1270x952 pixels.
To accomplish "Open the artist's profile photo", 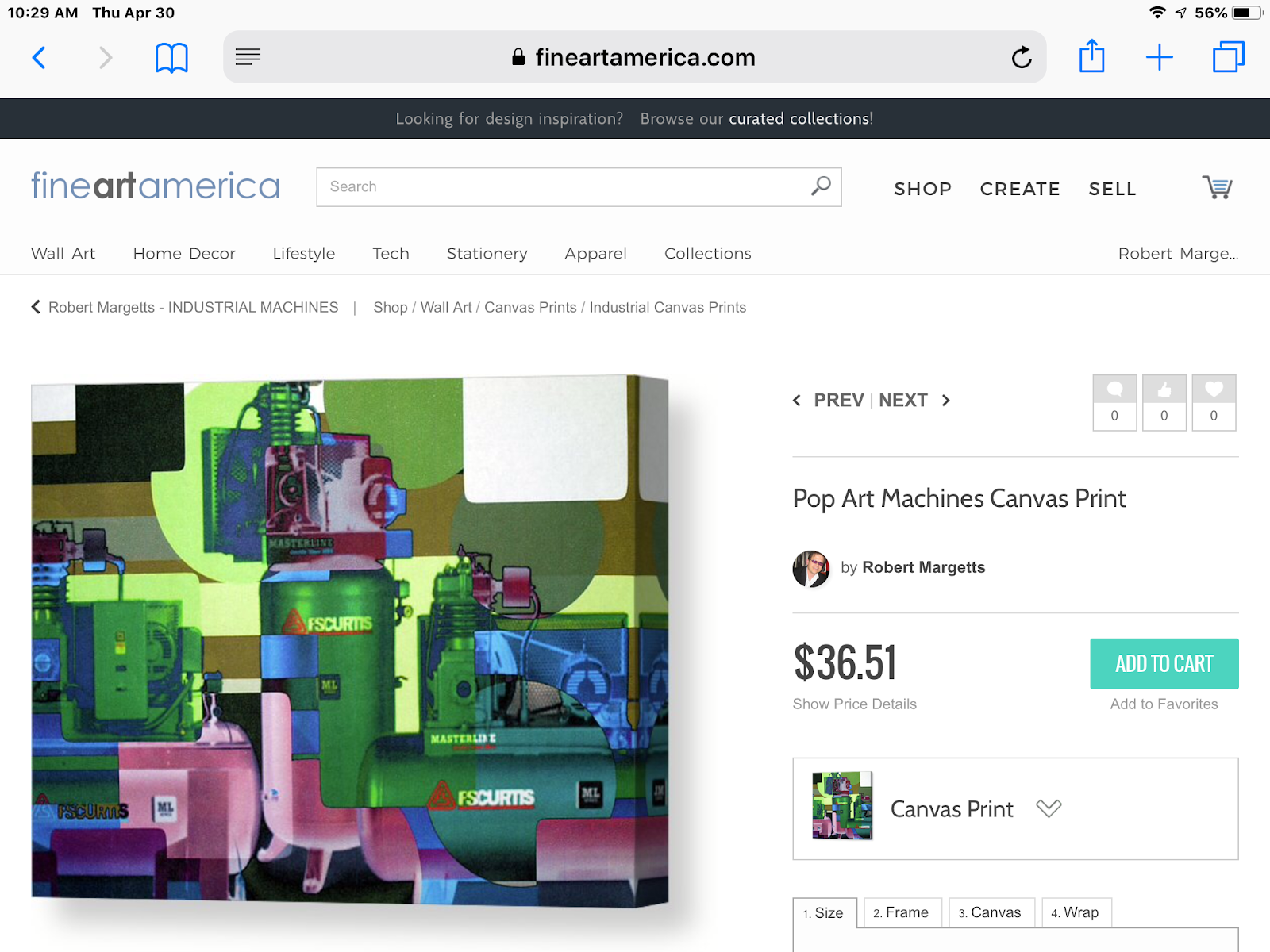I will pos(811,568).
